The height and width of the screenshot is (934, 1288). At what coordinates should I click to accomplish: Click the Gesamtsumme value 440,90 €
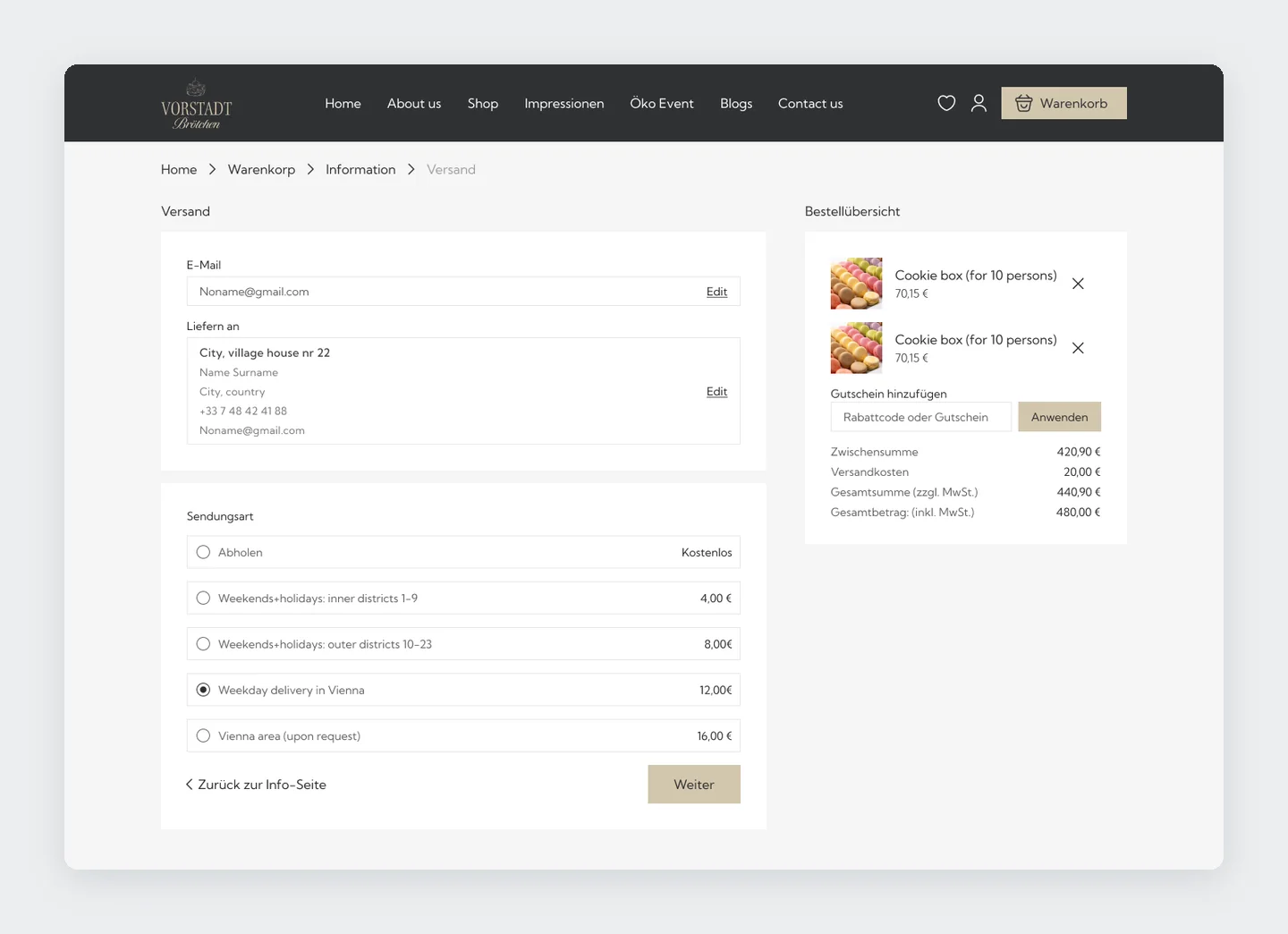click(1079, 492)
